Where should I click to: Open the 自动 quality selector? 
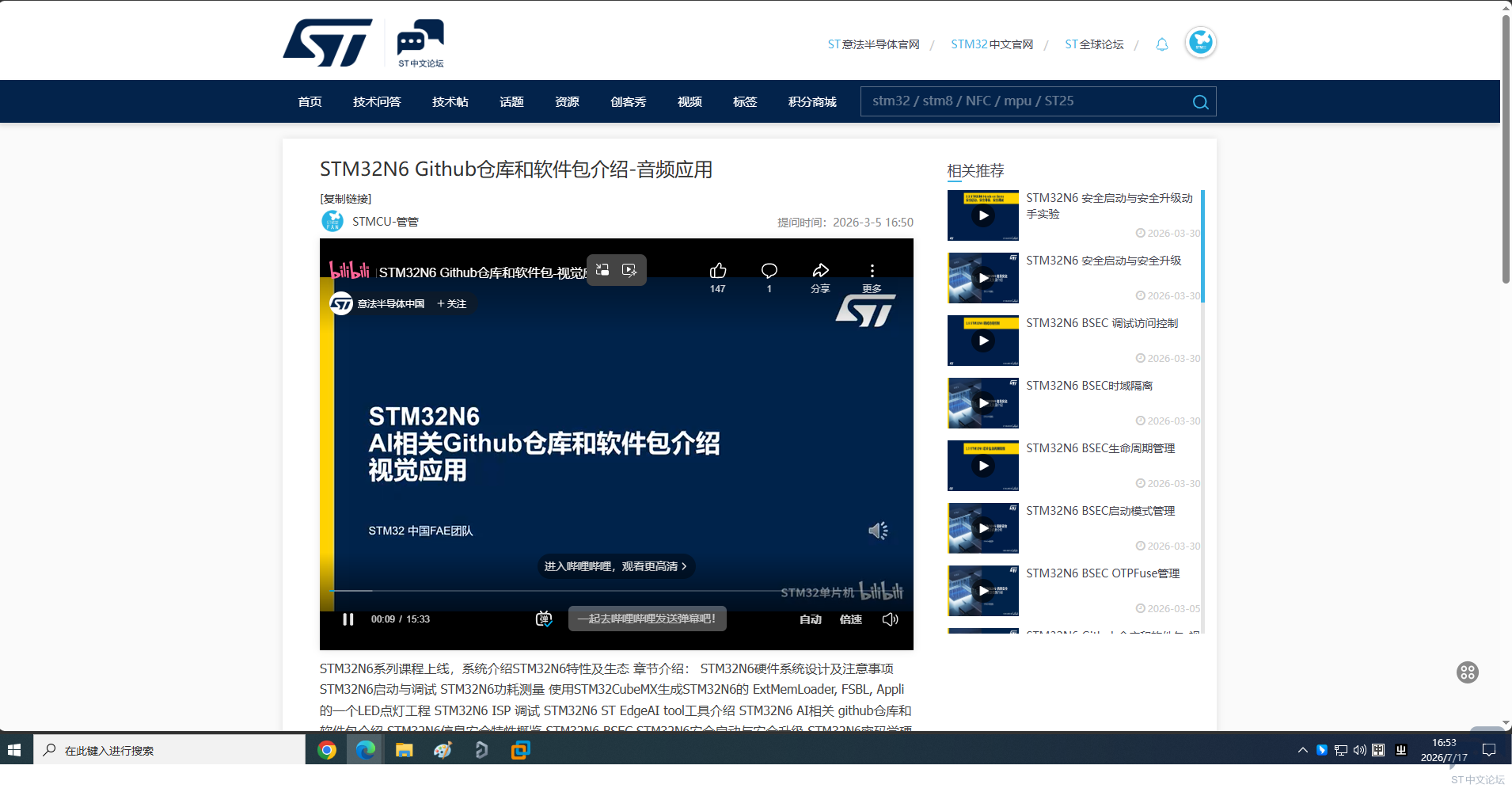point(810,619)
